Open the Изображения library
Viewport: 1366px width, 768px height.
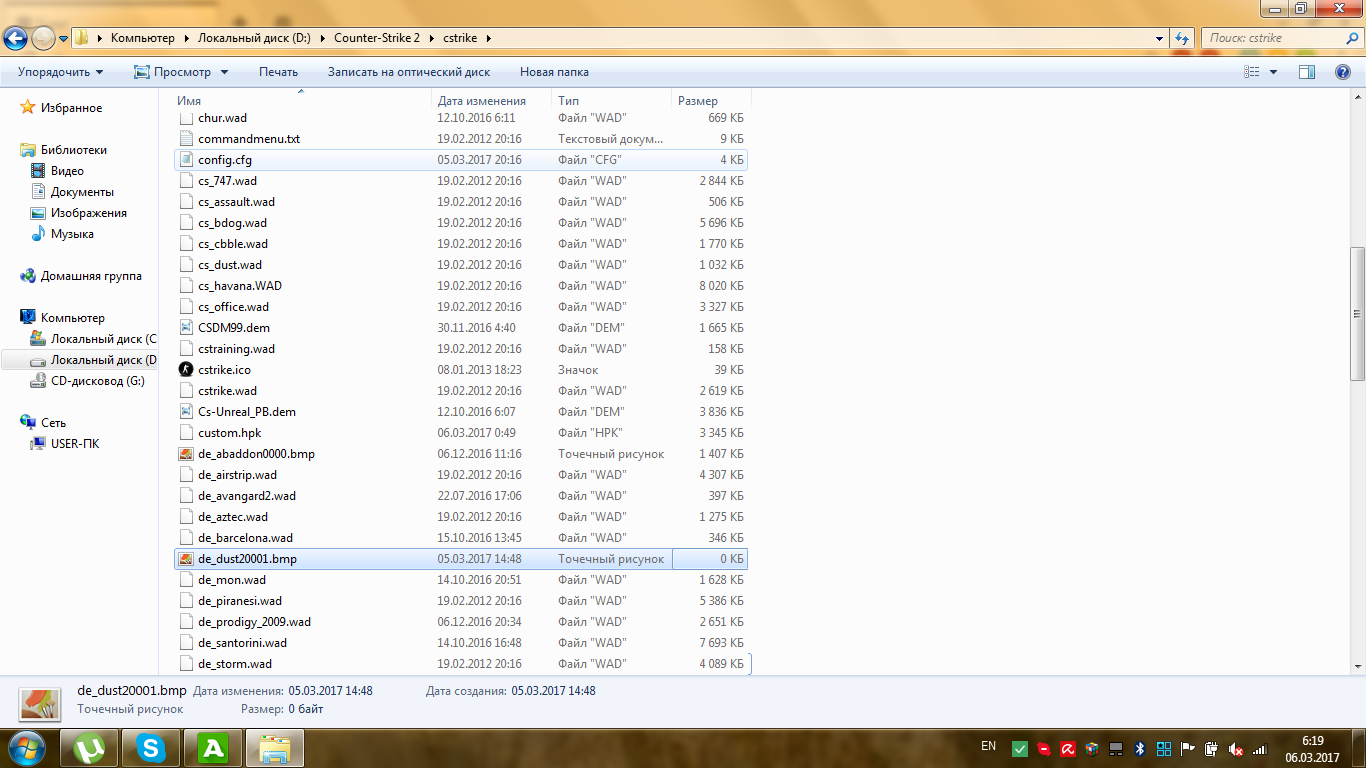point(88,213)
